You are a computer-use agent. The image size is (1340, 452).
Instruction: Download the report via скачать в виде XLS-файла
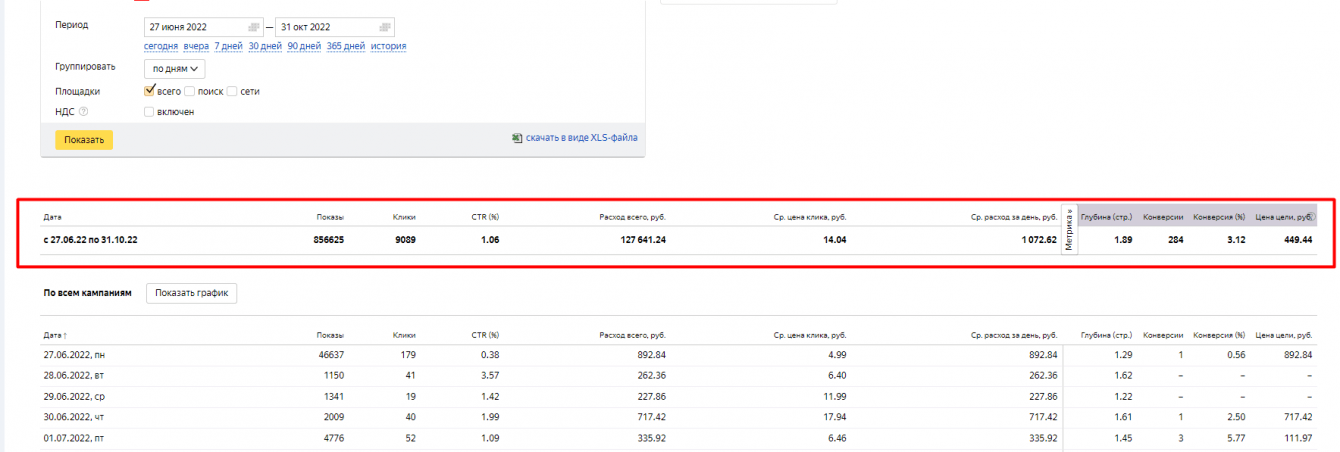581,138
